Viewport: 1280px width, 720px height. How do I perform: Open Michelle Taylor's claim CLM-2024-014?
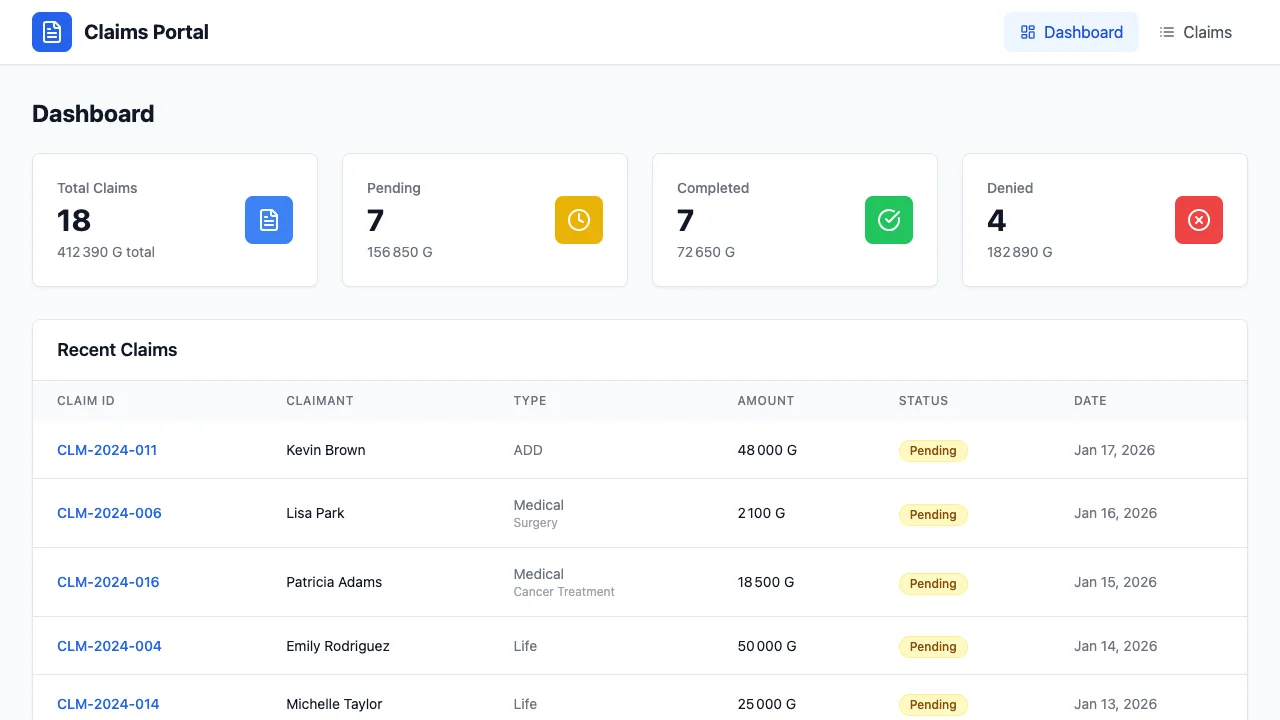(108, 704)
